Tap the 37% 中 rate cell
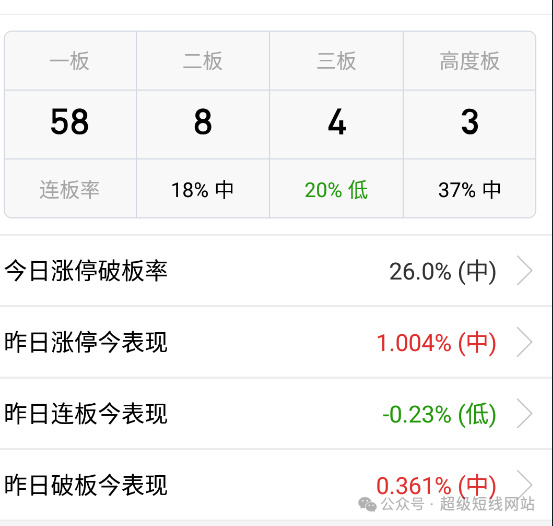Viewport: 553px width, 526px height. click(470, 190)
